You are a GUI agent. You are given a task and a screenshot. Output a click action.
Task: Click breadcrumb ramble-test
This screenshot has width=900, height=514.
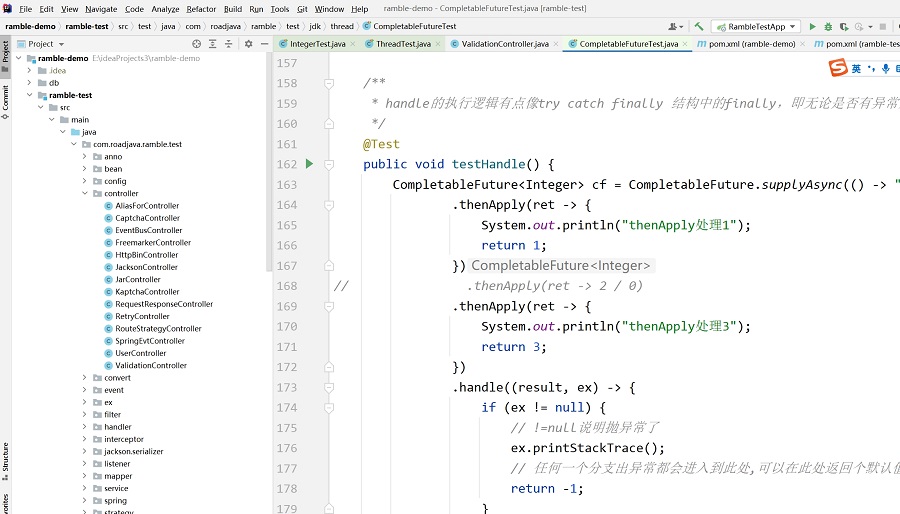pos(87,26)
